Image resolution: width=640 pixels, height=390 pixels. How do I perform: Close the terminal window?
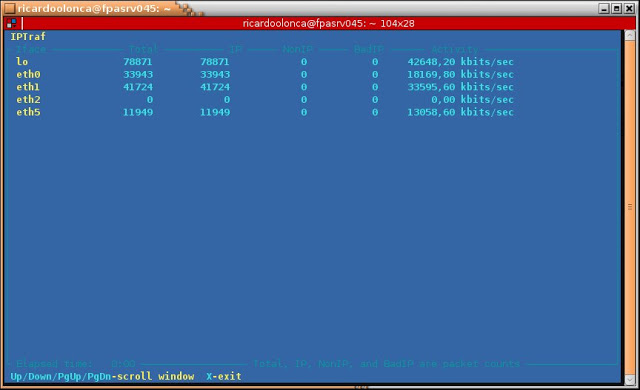629,8
